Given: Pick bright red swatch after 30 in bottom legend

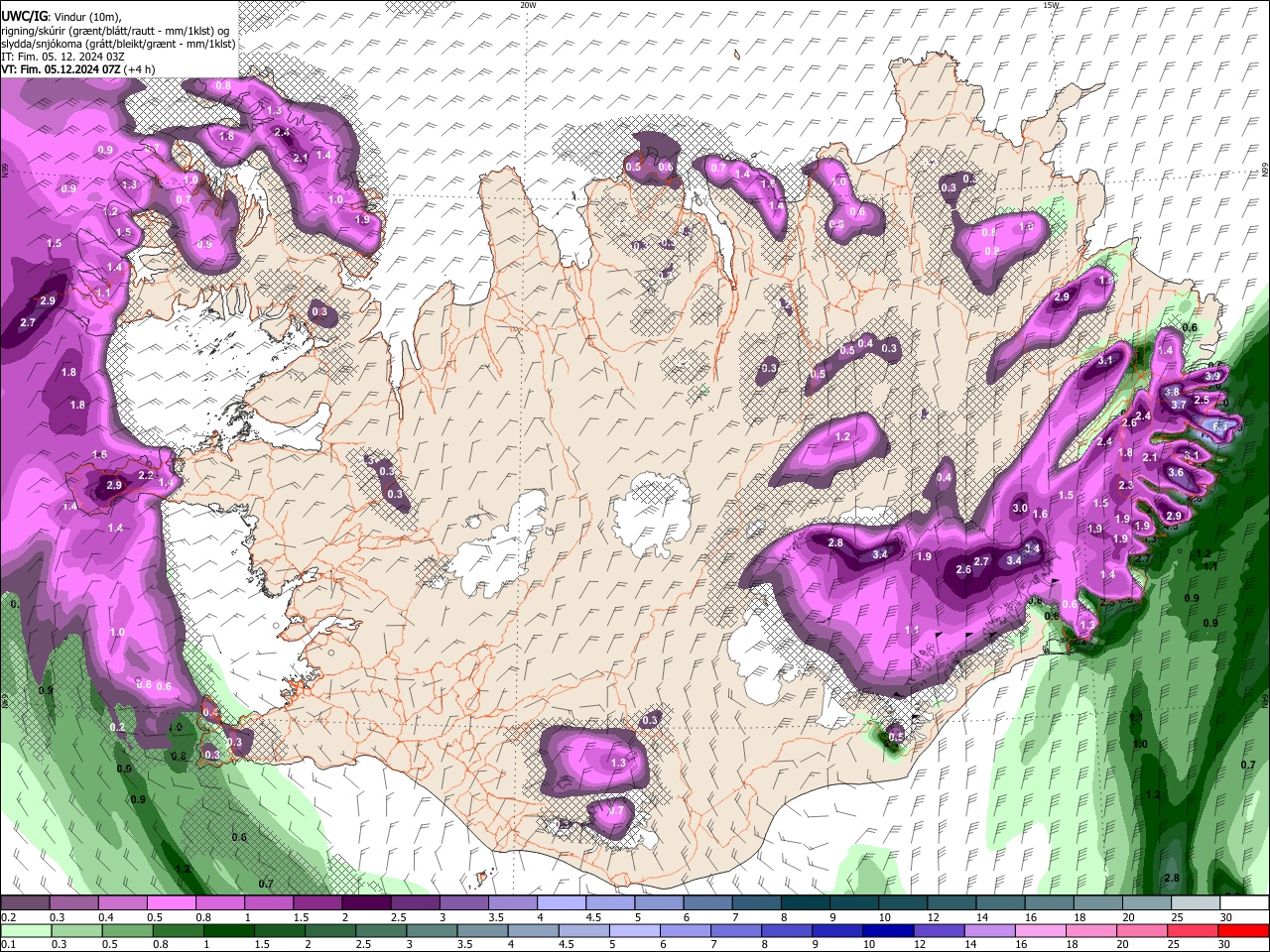Looking at the screenshot, I should tap(1244, 931).
